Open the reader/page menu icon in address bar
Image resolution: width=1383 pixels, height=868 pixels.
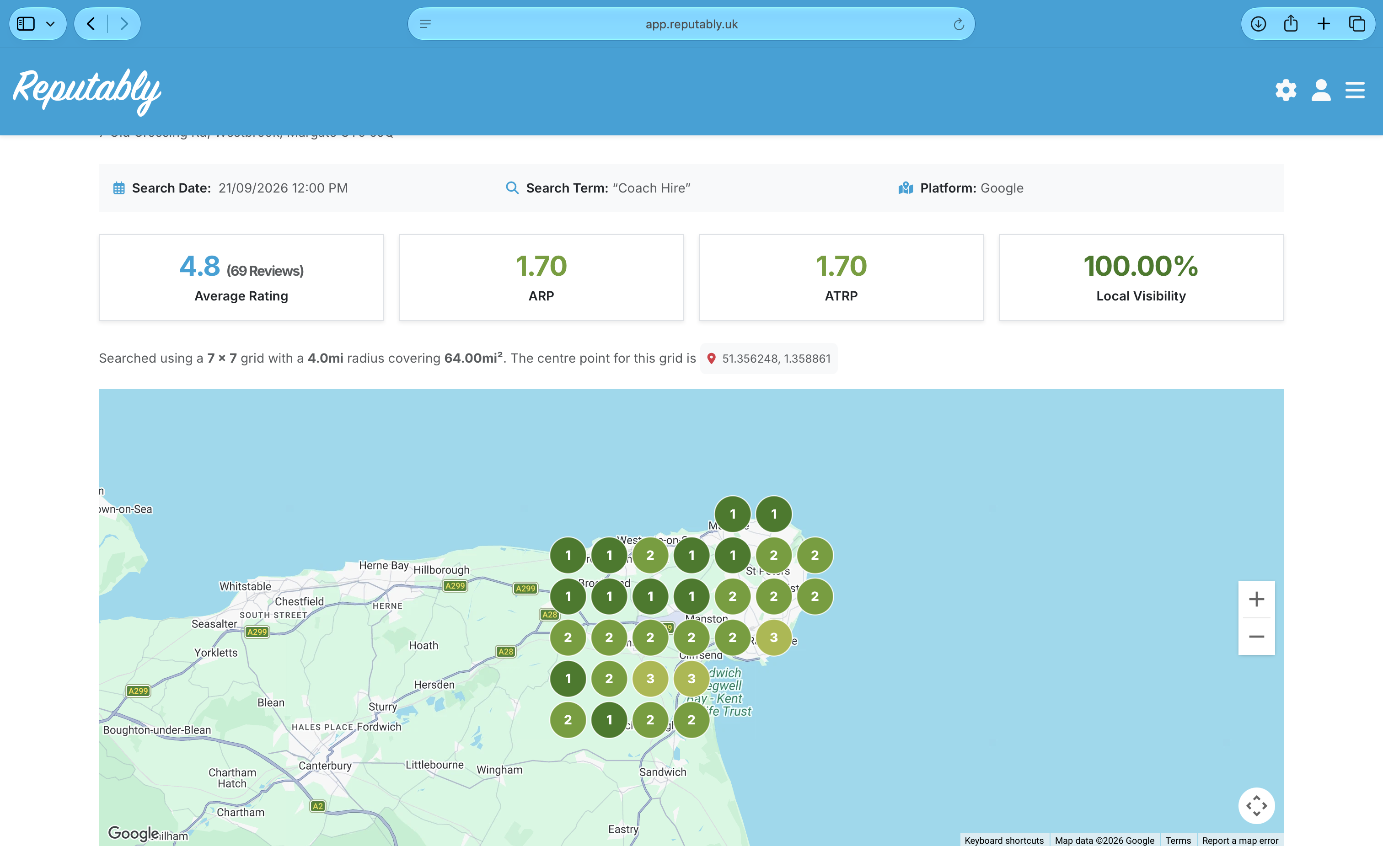pos(425,24)
